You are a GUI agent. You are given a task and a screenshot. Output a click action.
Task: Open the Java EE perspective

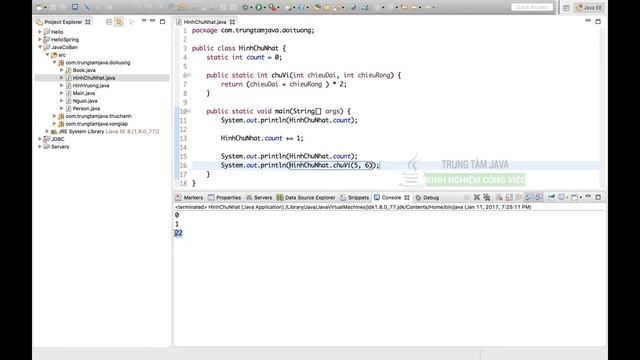[x=589, y=8]
